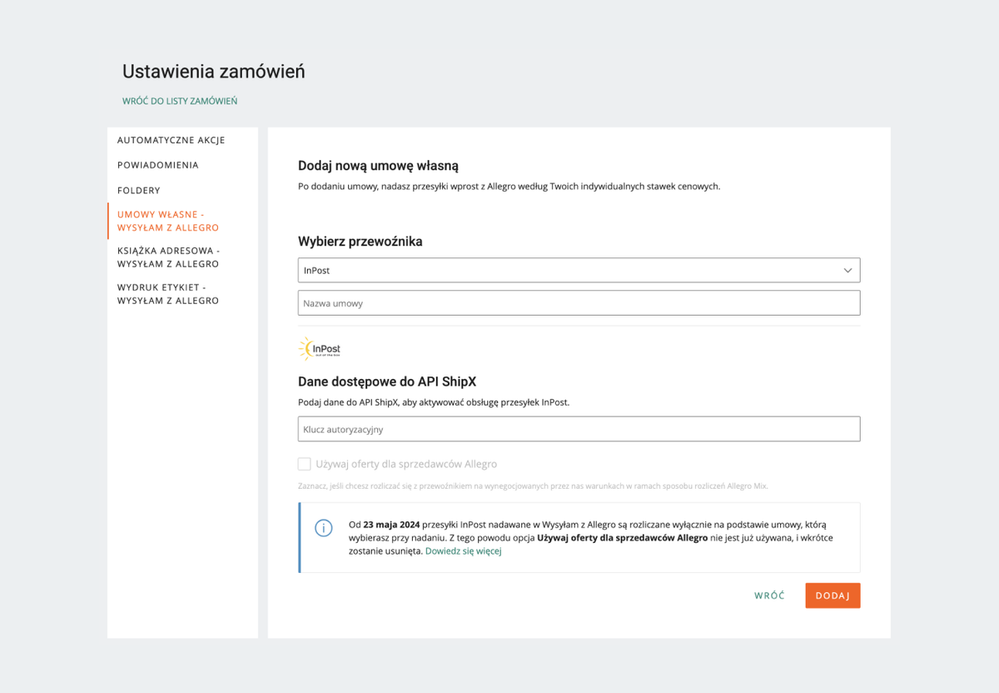Click the chevron arrow in the carrier selector
This screenshot has width=999, height=693.
coord(847,271)
